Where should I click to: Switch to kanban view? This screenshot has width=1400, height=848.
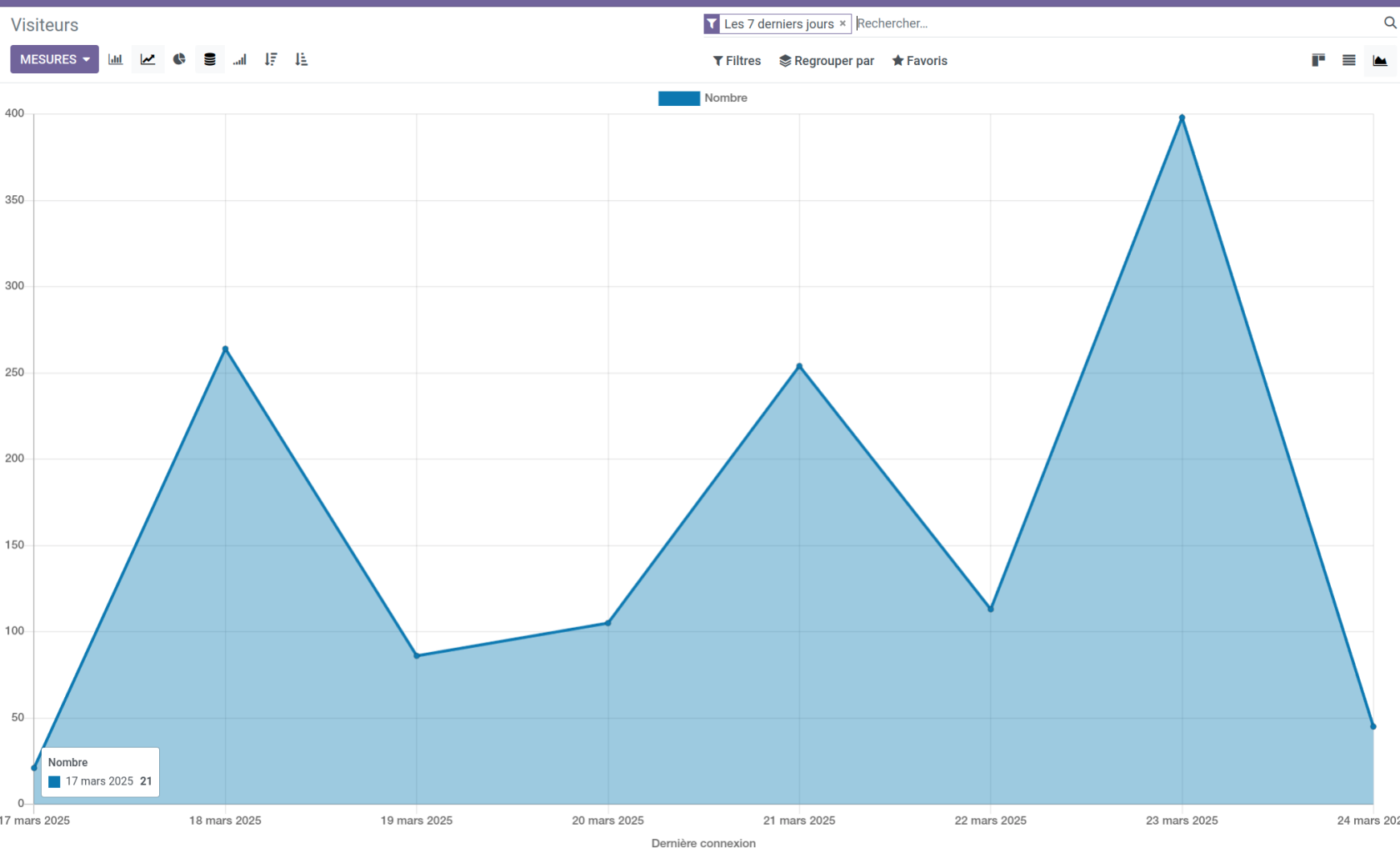coord(1318,60)
